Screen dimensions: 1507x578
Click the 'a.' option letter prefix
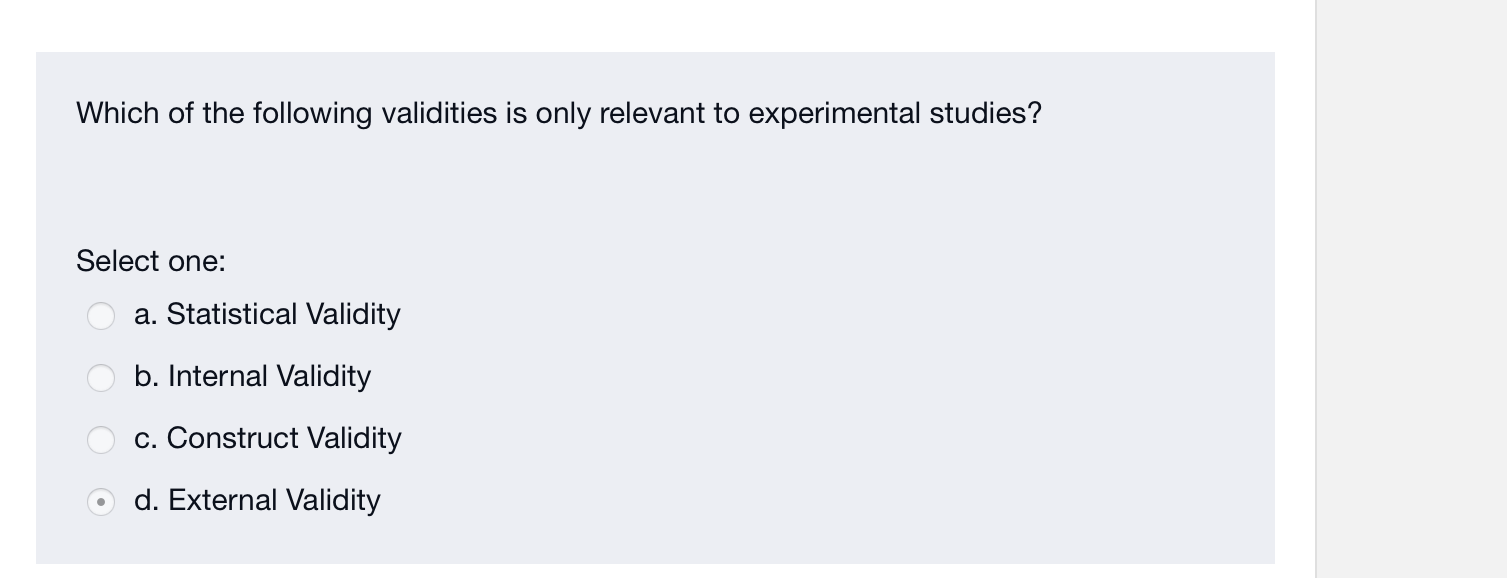pos(145,314)
